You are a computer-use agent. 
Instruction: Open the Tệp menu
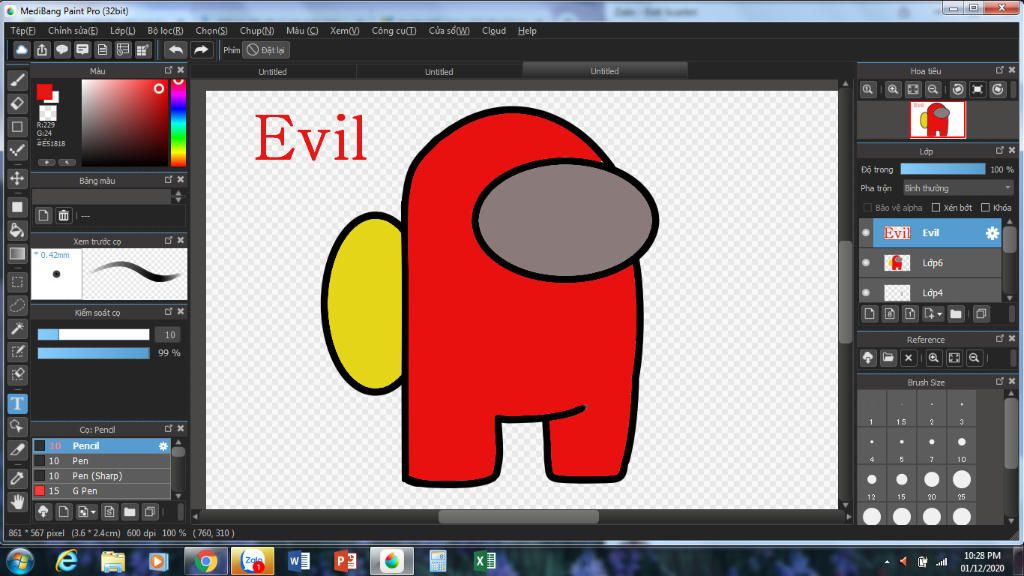tap(23, 31)
